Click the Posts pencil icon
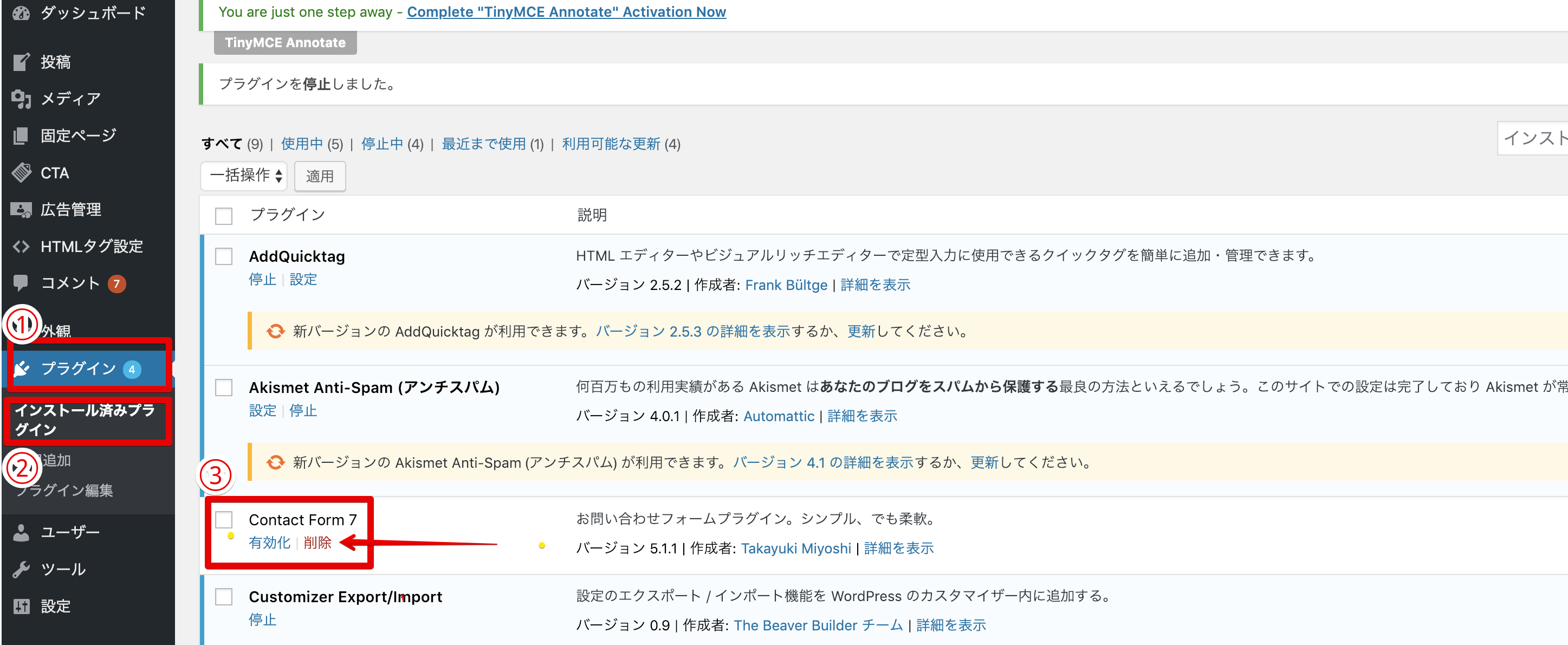1568x645 pixels. (x=21, y=61)
